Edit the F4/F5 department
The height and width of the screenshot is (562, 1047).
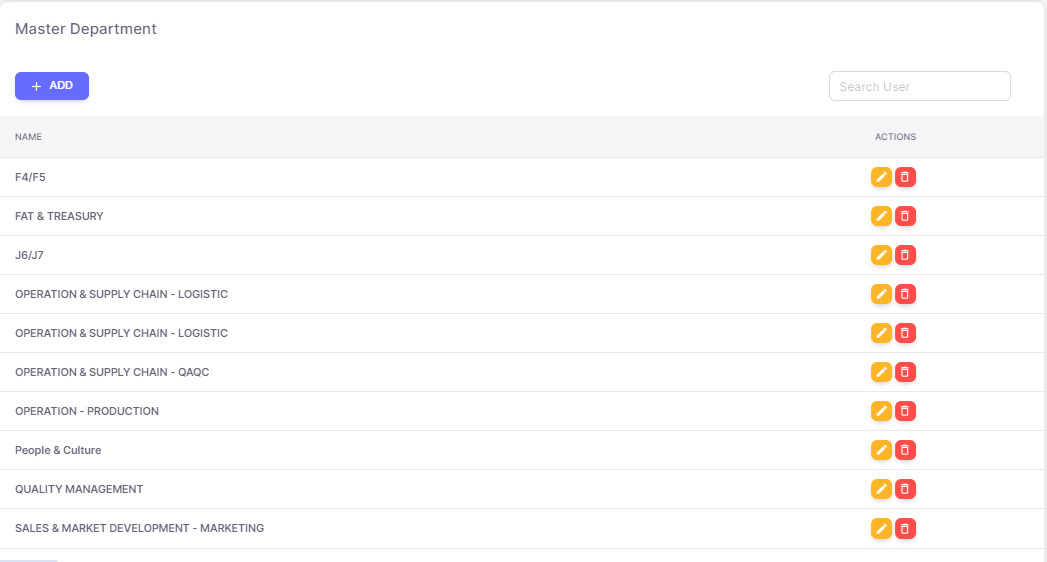[881, 177]
